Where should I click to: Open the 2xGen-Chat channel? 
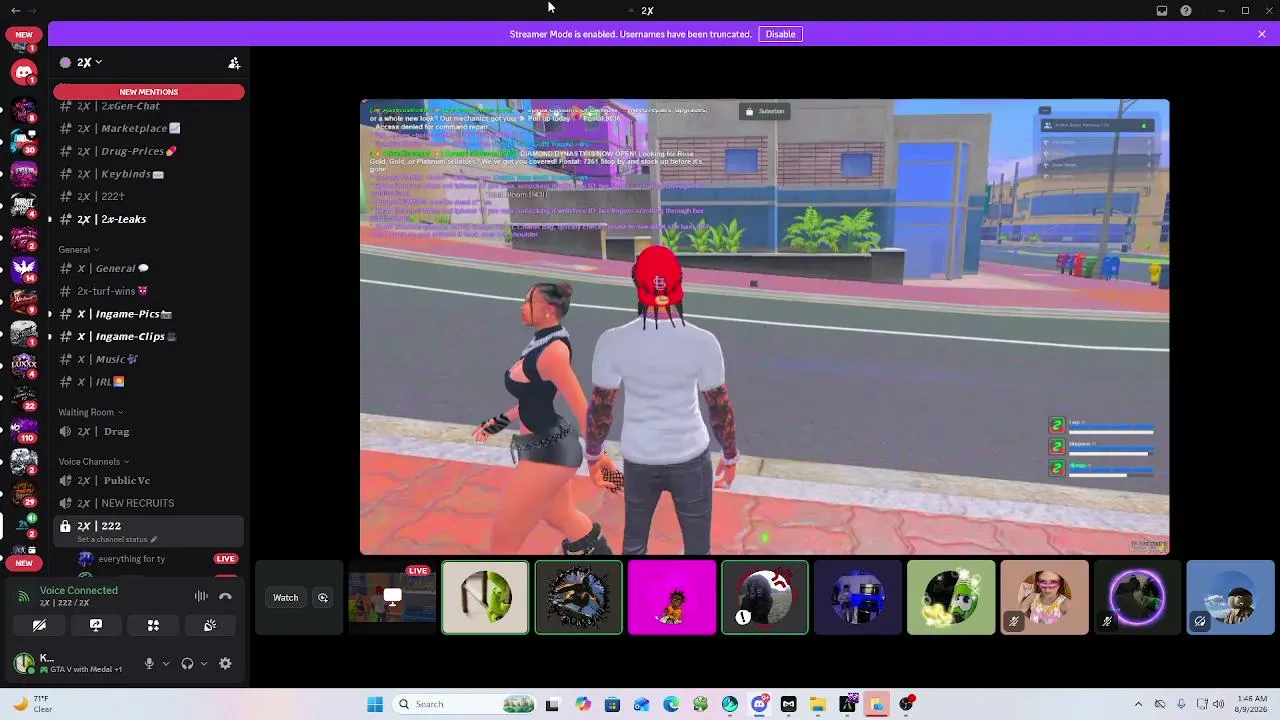[148, 106]
